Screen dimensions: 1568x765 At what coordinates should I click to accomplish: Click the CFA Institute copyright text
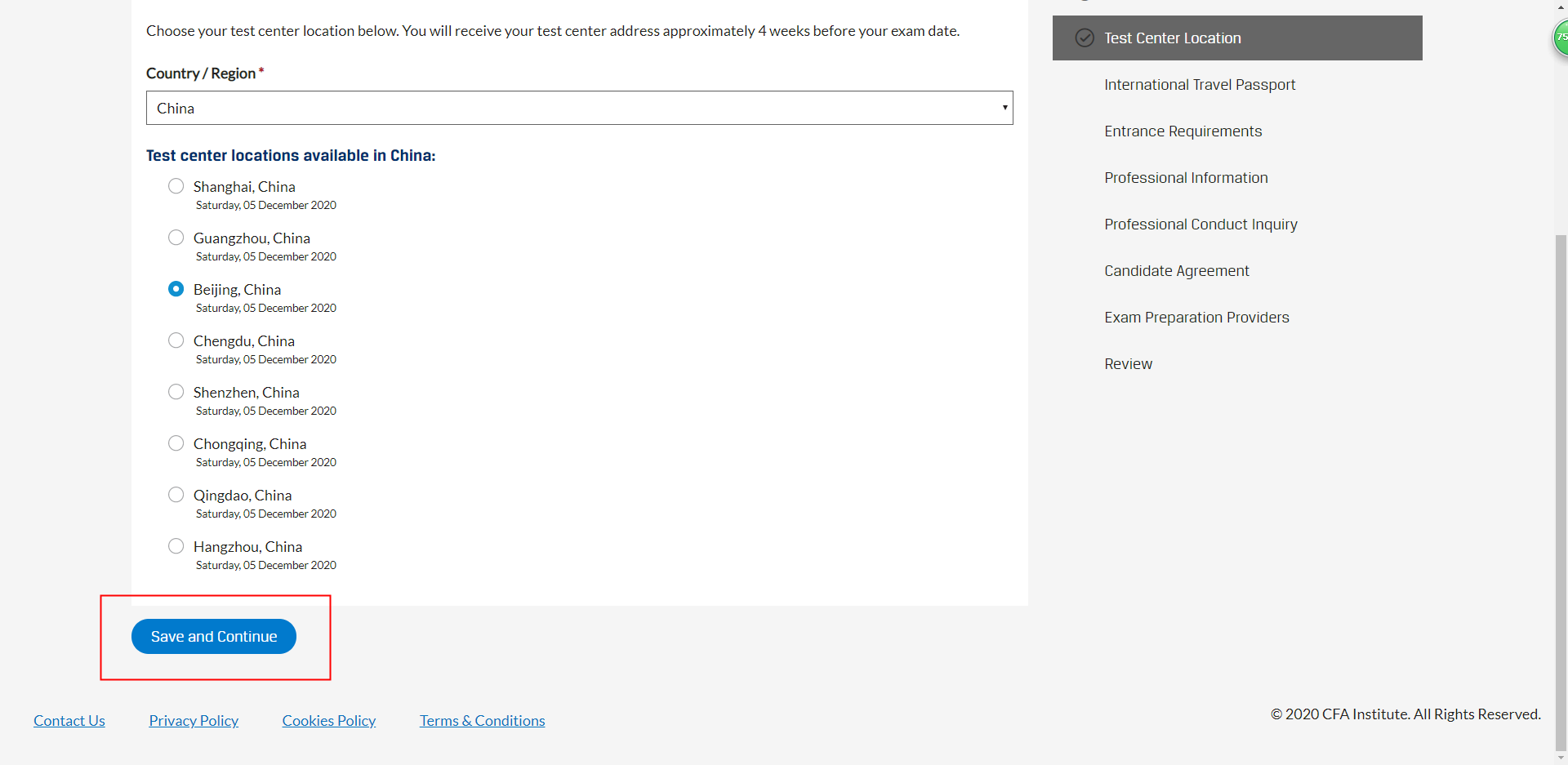(1405, 714)
